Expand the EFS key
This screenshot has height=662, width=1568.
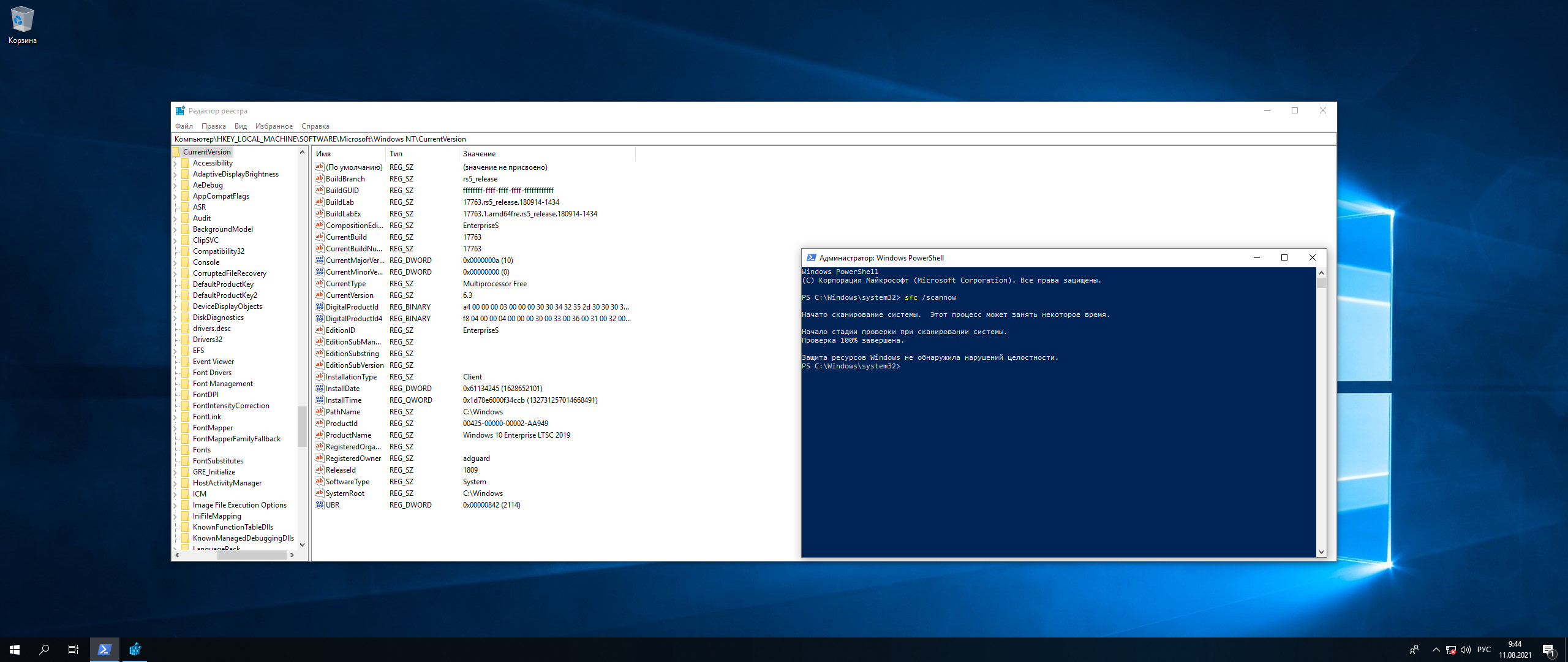coord(175,351)
